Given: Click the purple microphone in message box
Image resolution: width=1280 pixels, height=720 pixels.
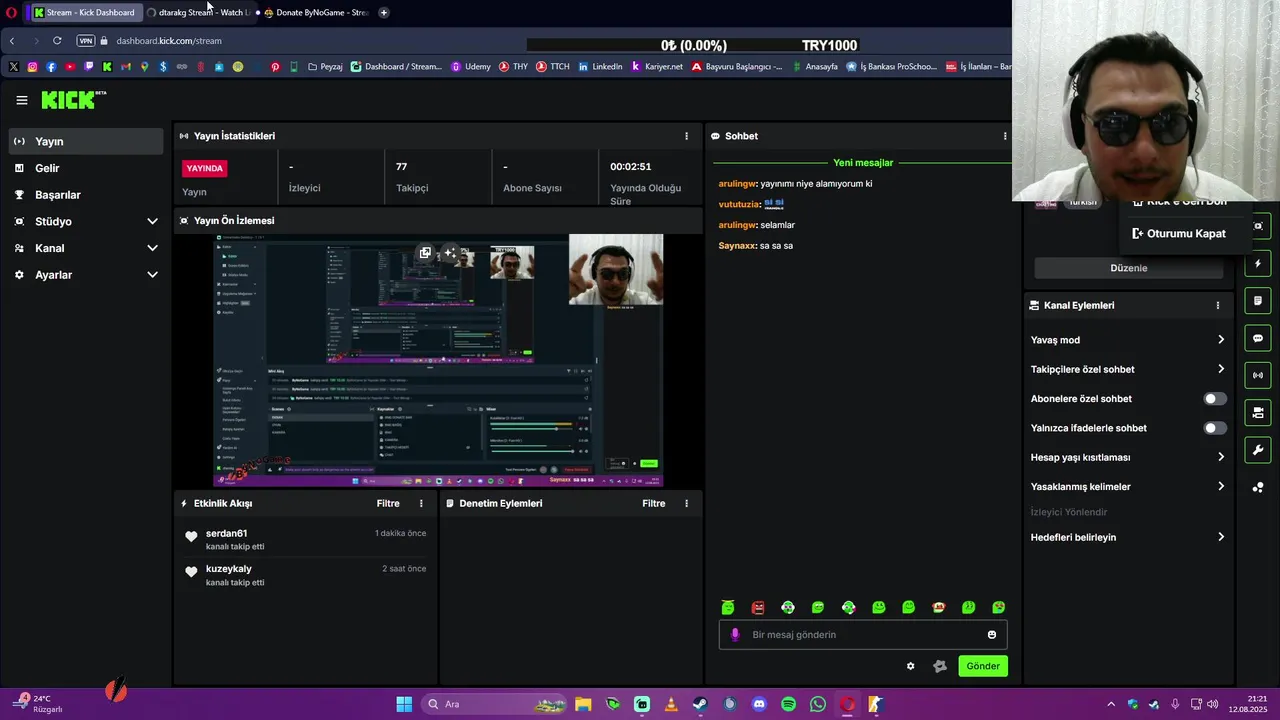Looking at the screenshot, I should 735,634.
